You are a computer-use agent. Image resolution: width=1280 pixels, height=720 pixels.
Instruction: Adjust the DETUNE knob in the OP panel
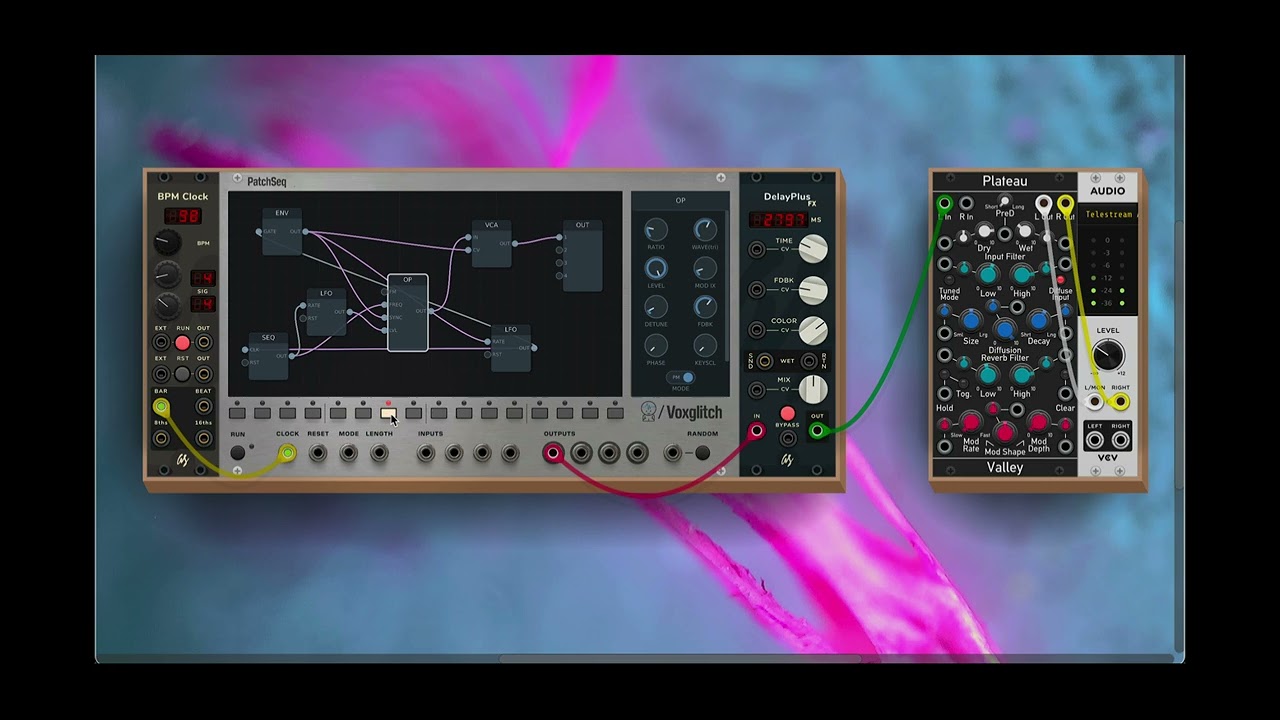coord(656,307)
